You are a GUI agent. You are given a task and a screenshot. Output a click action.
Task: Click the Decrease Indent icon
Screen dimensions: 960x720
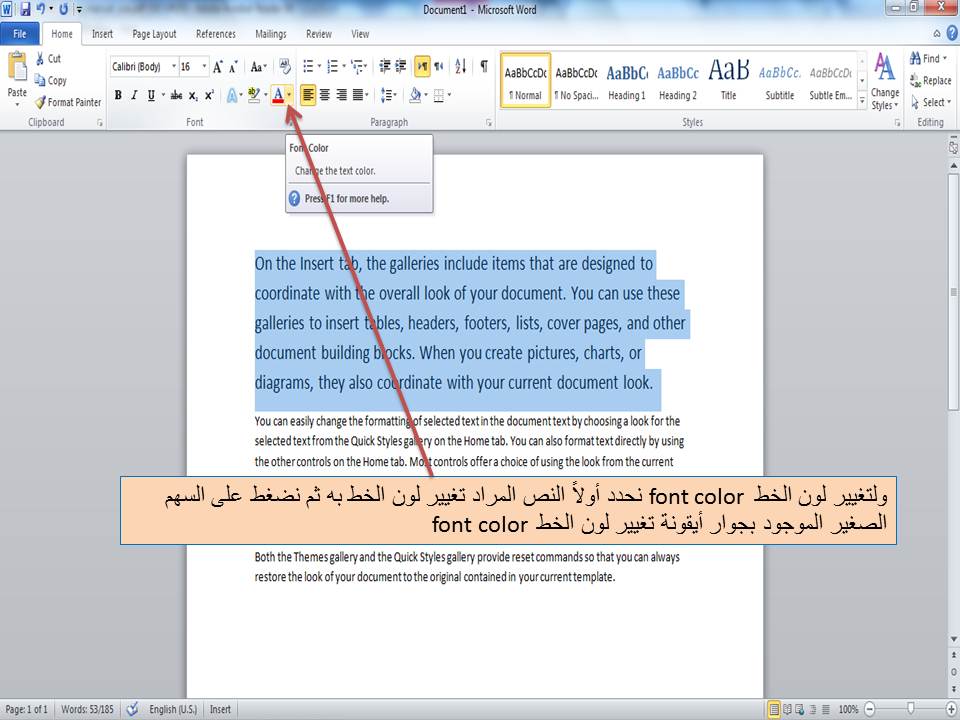tap(385, 66)
